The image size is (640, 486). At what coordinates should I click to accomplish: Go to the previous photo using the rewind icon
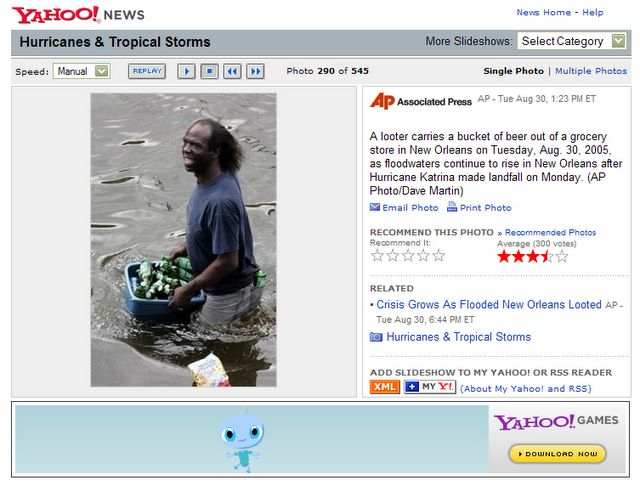232,71
